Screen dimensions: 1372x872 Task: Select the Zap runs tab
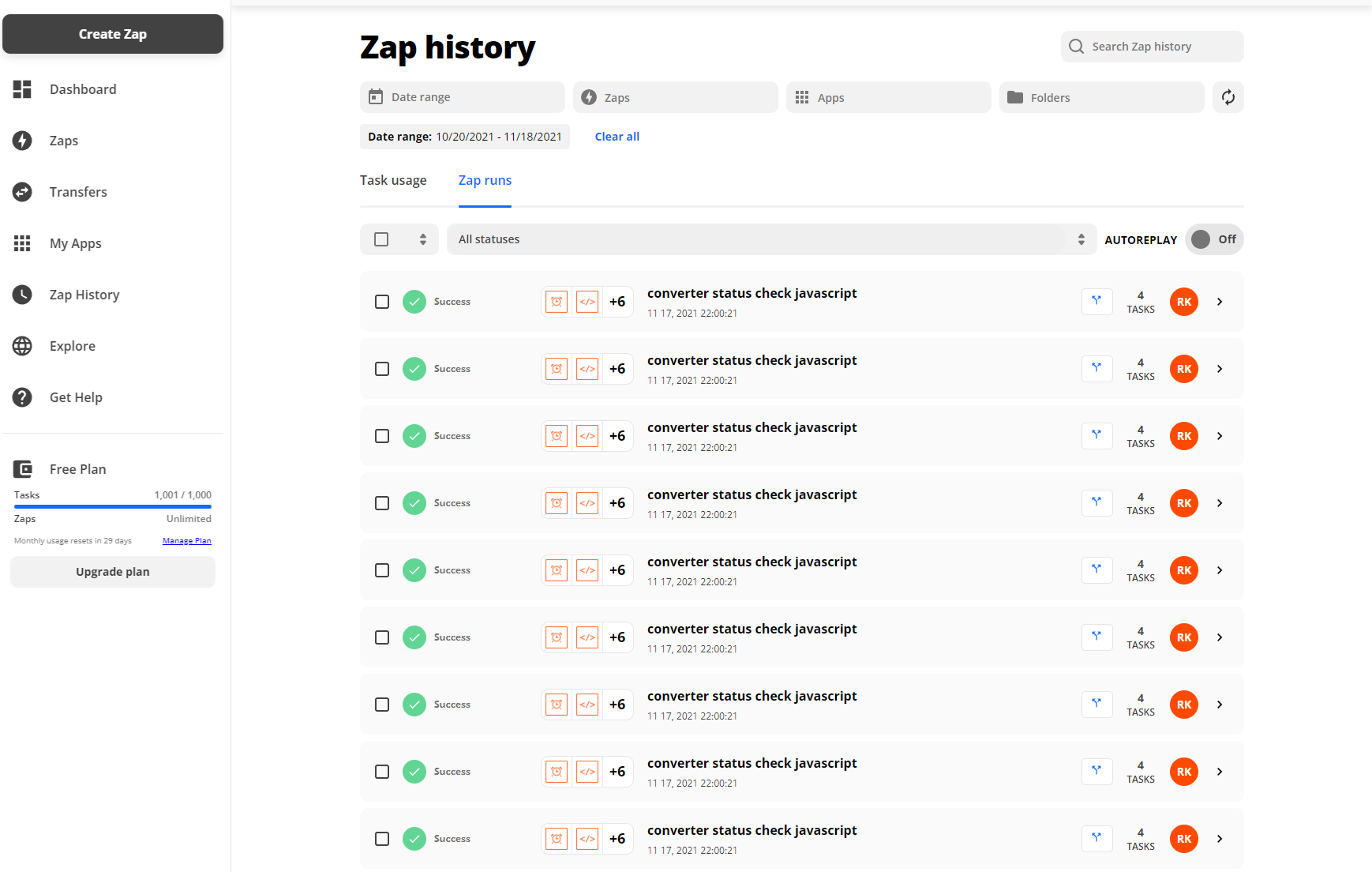[x=485, y=180]
